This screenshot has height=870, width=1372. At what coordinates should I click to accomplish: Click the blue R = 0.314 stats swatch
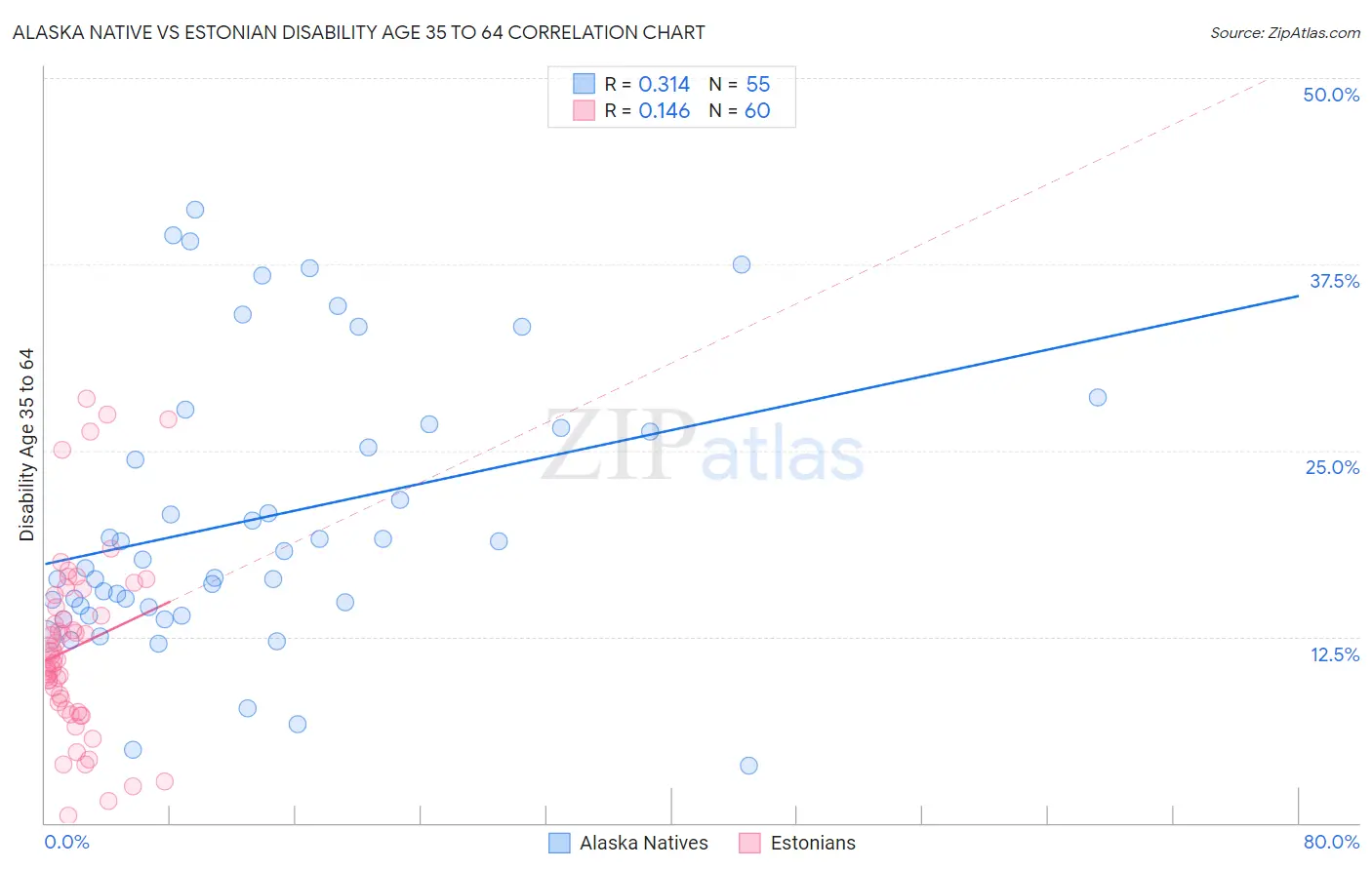click(584, 84)
